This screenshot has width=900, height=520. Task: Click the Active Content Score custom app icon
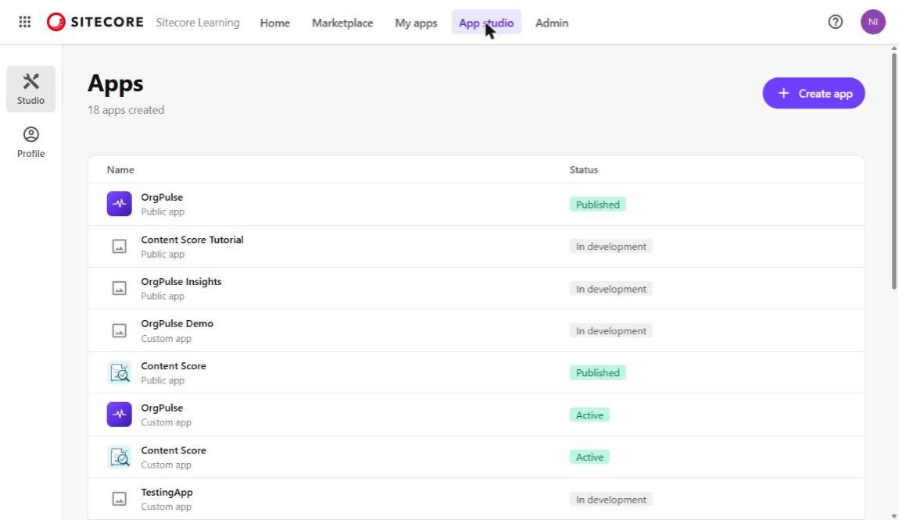[x=119, y=457]
